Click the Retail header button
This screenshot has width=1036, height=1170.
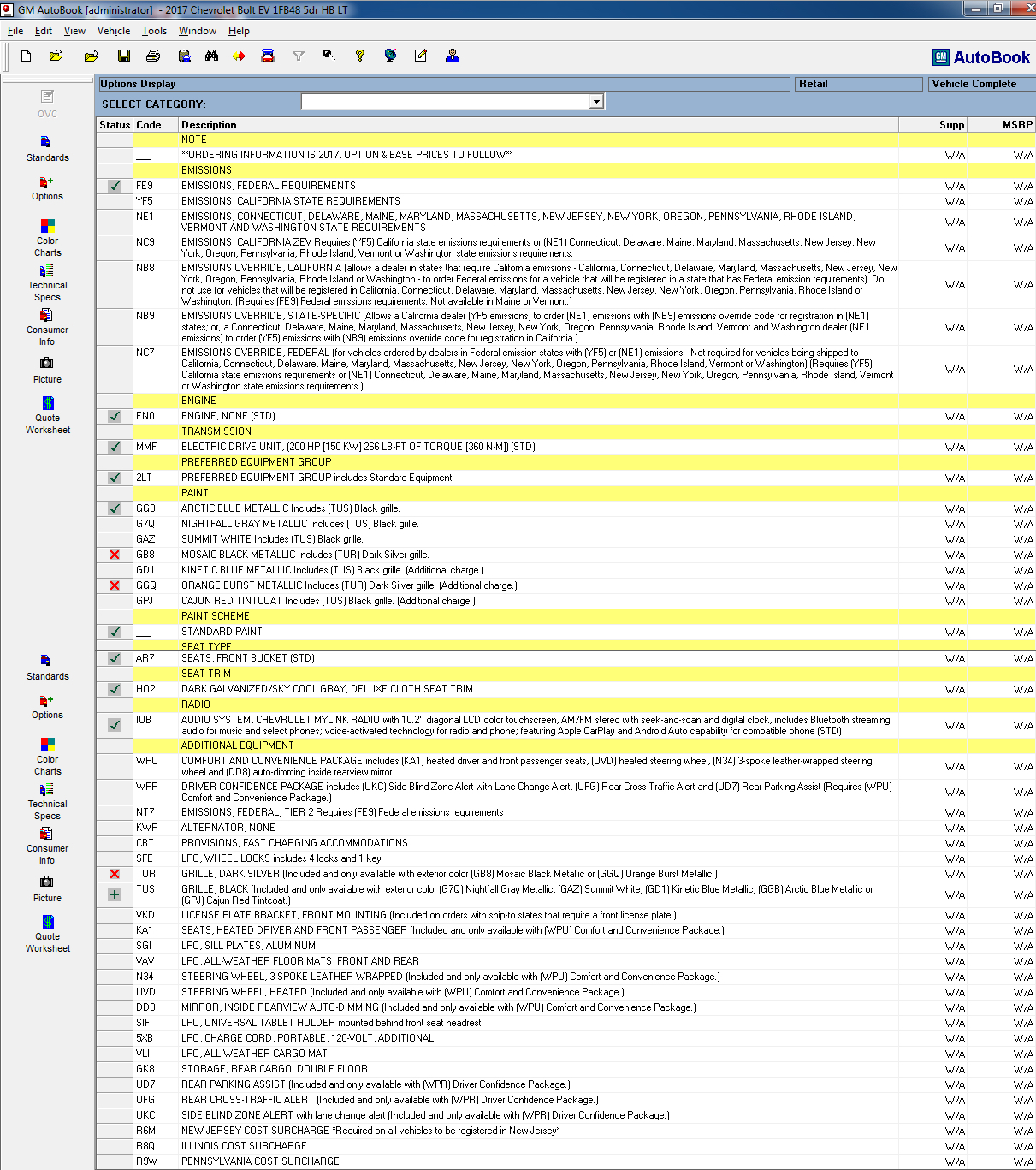(x=857, y=84)
